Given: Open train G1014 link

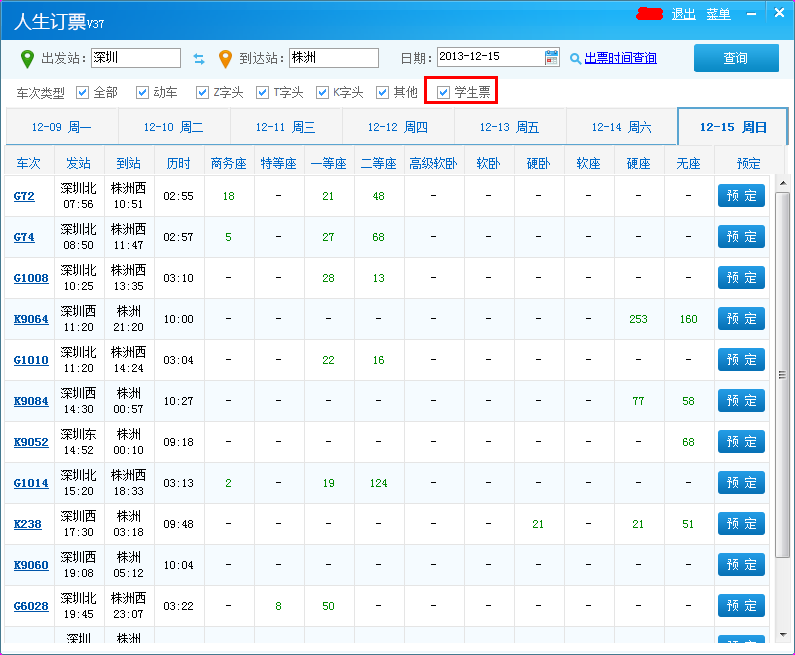Looking at the screenshot, I should click(x=31, y=484).
